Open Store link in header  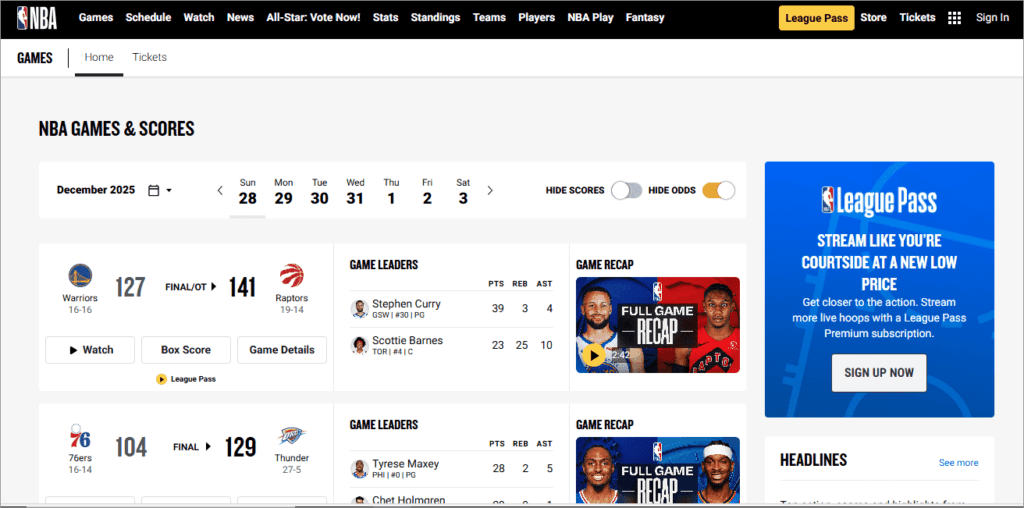tap(873, 18)
